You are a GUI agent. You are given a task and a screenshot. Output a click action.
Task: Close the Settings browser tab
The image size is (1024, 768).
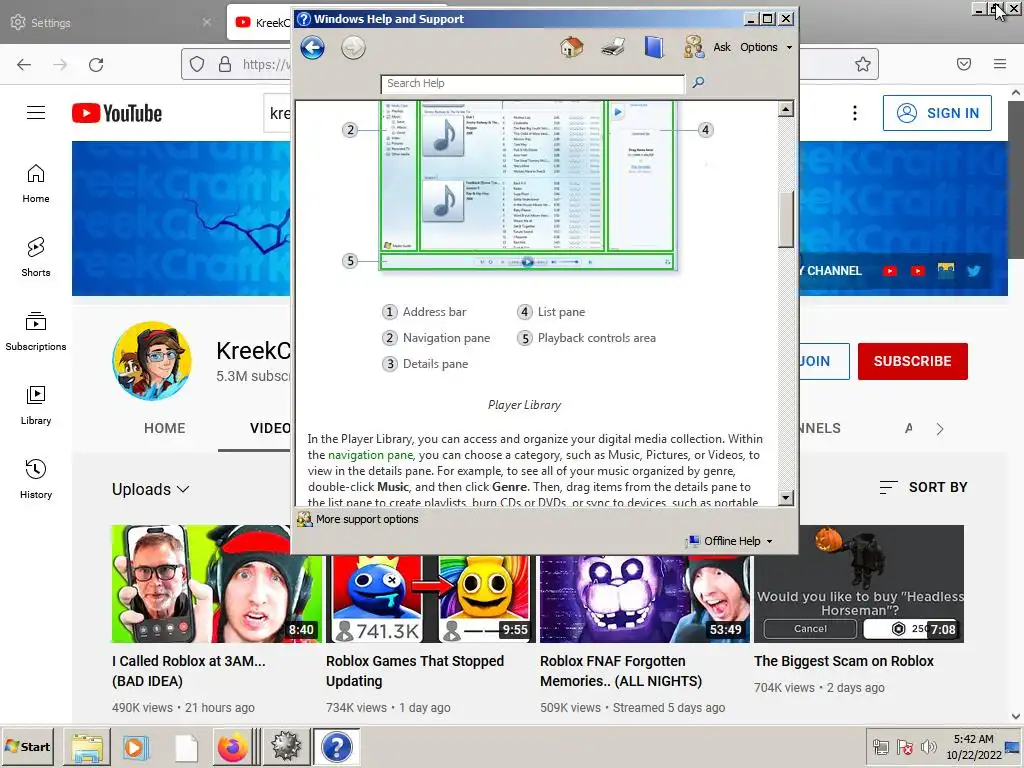207,22
